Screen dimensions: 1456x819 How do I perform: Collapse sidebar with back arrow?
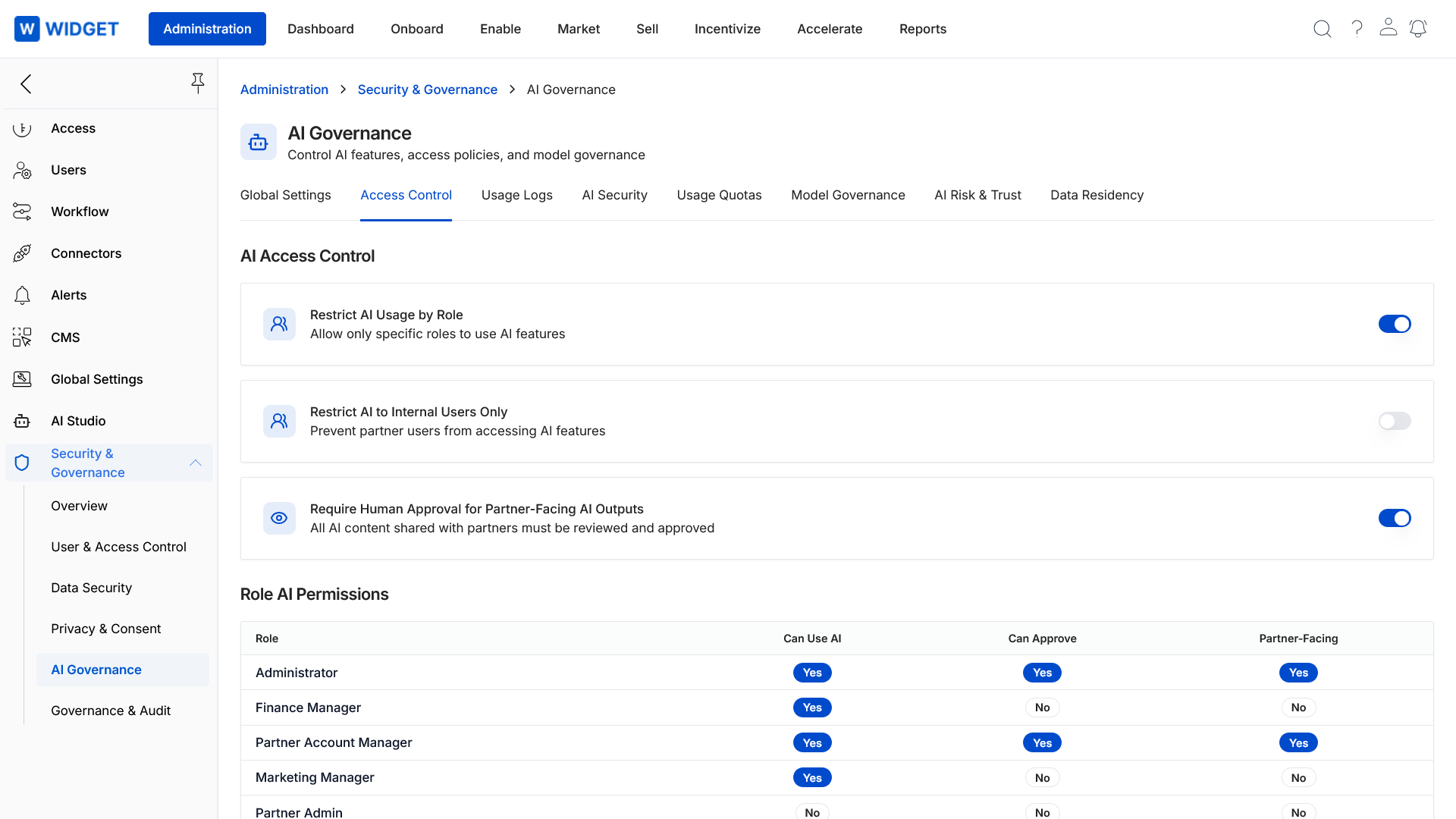26,83
